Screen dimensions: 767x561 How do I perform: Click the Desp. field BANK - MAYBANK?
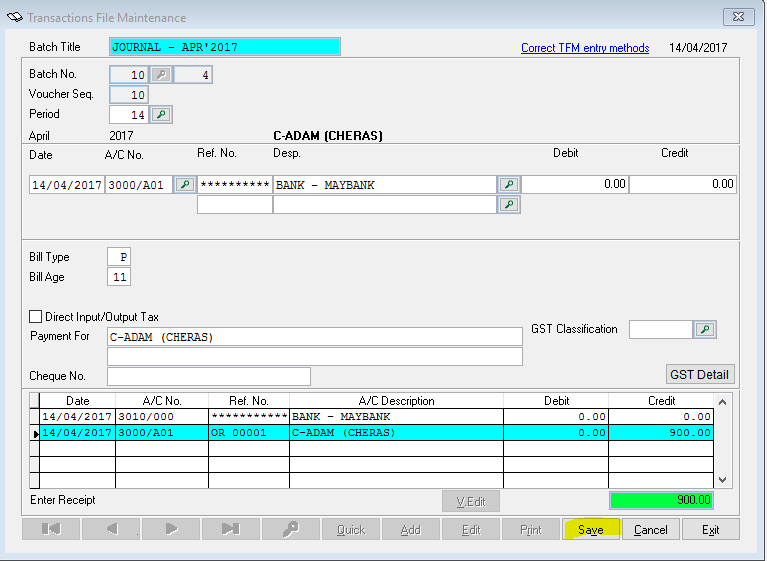[385, 185]
